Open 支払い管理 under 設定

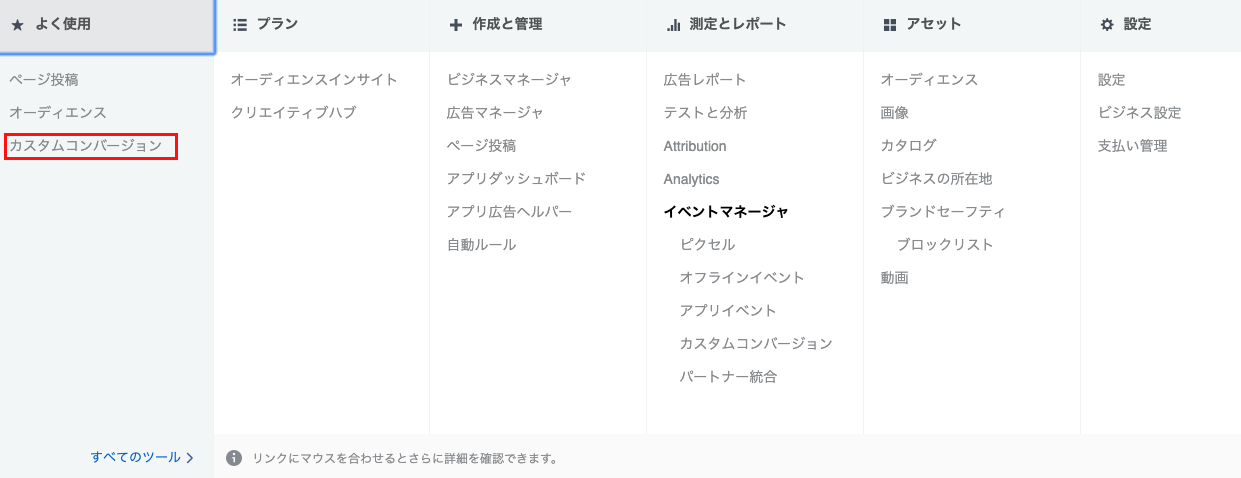tap(1132, 146)
